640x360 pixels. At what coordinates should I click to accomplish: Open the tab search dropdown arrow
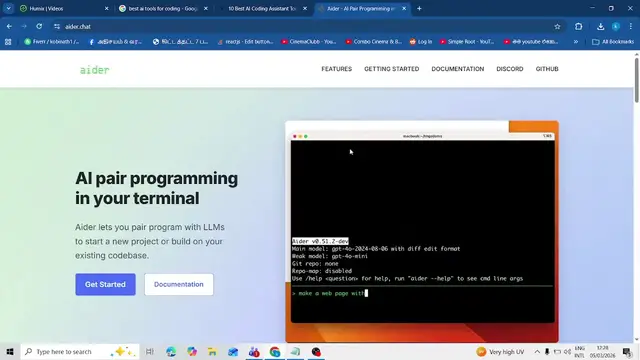click(8, 9)
